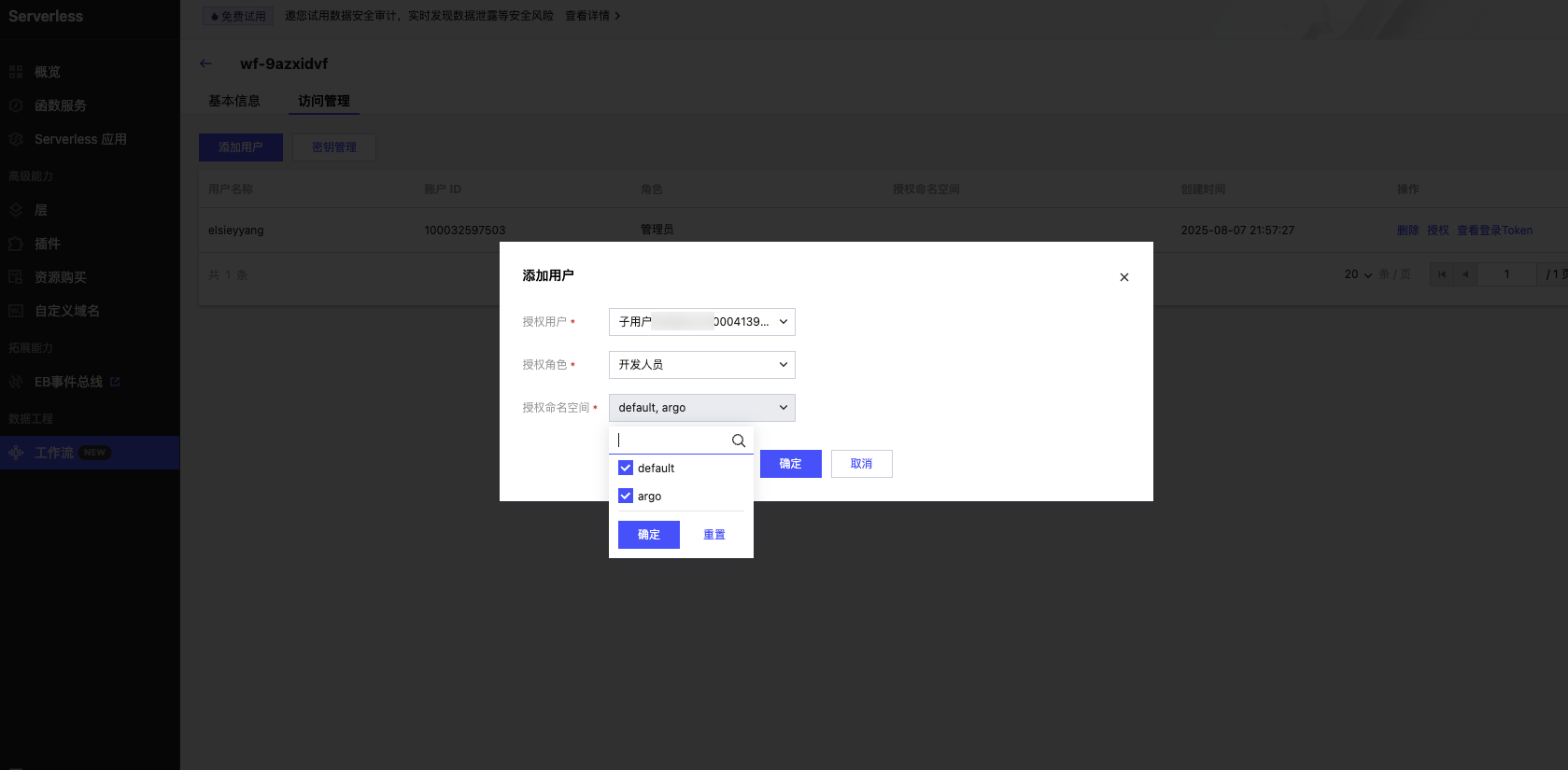
Task: Go to previous page in table pagination
Action: (1465, 274)
